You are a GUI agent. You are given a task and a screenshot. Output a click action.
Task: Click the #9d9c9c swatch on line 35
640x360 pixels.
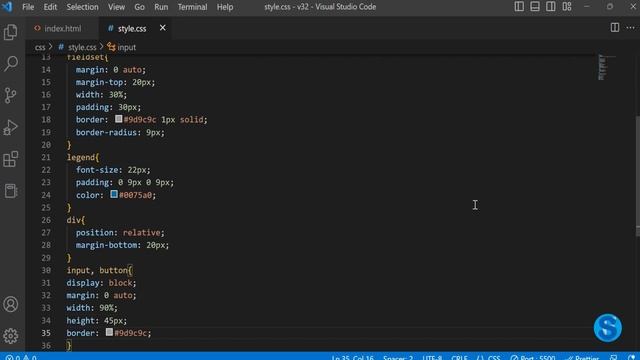(x=109, y=332)
